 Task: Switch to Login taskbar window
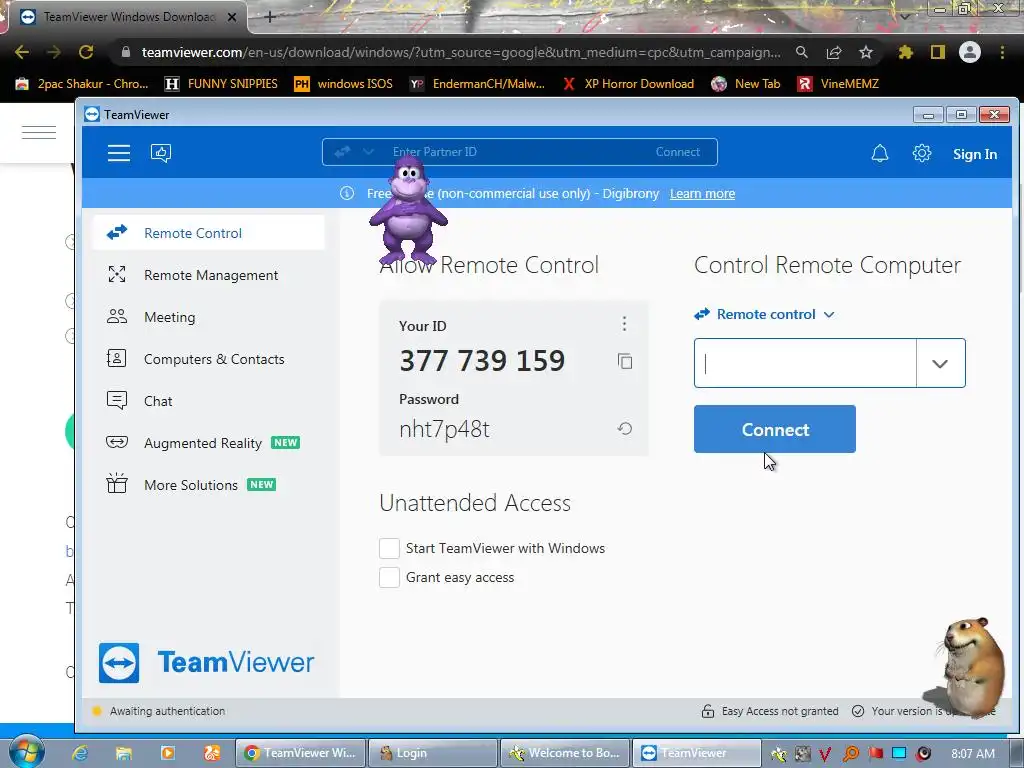(432, 753)
